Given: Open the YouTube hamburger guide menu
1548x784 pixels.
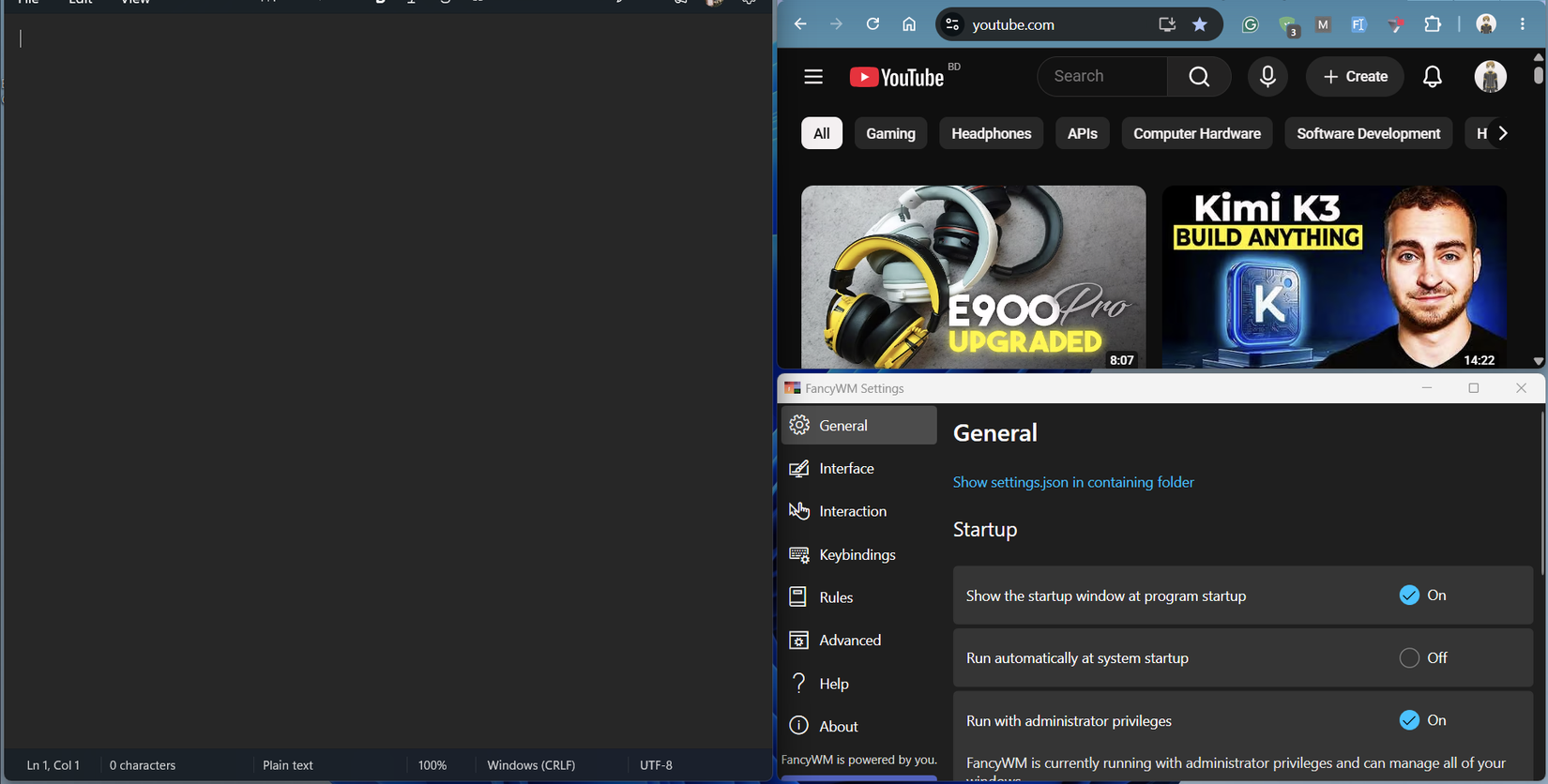Looking at the screenshot, I should click(813, 77).
